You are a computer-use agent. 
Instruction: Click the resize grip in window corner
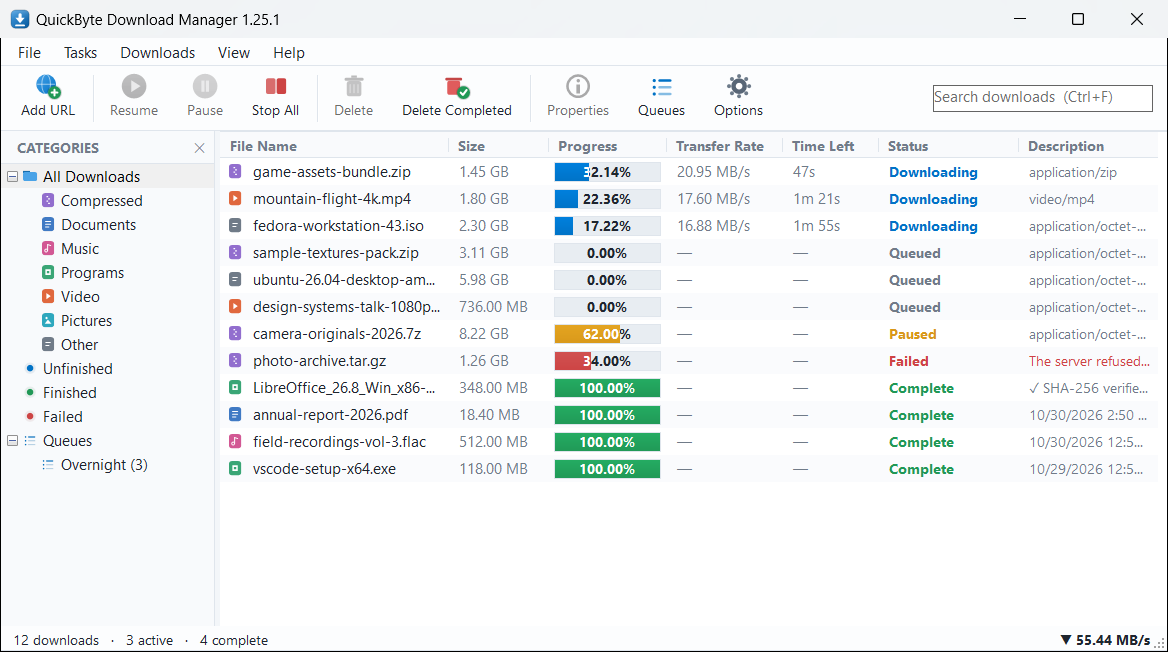click(x=1159, y=642)
